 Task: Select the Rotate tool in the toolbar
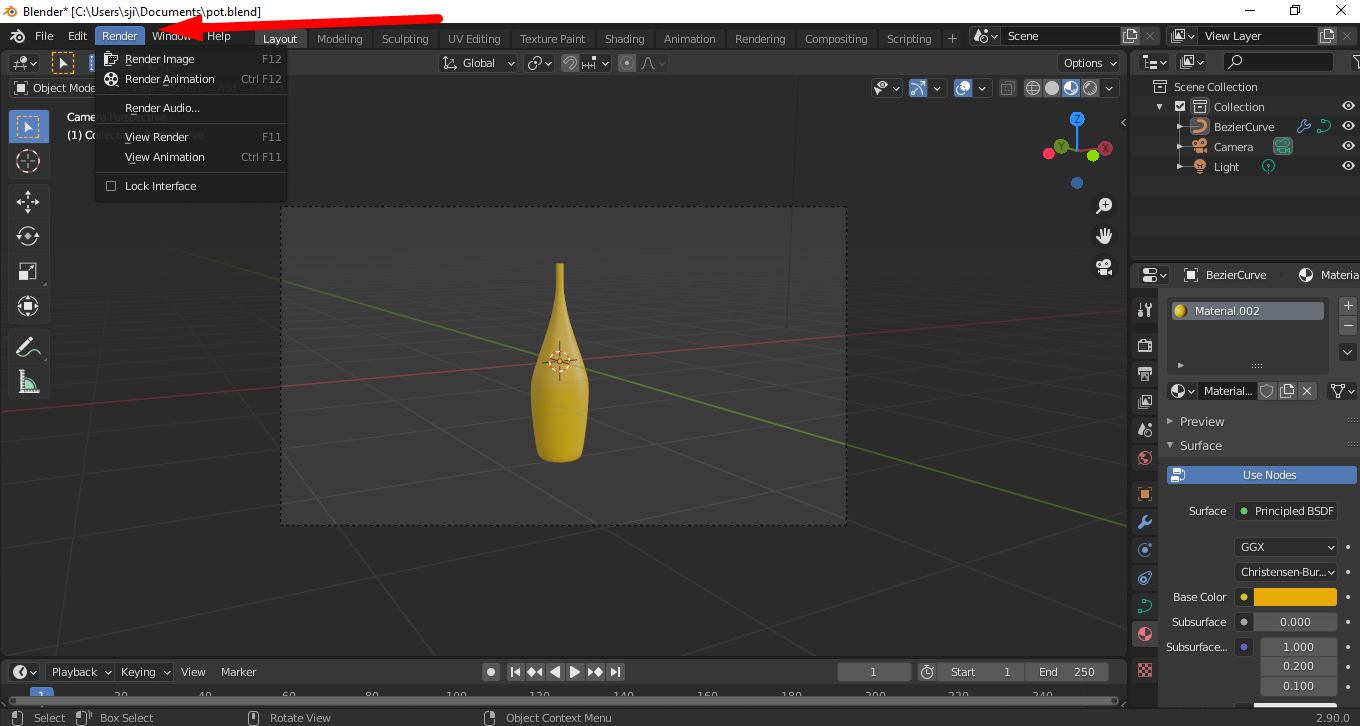click(x=28, y=236)
